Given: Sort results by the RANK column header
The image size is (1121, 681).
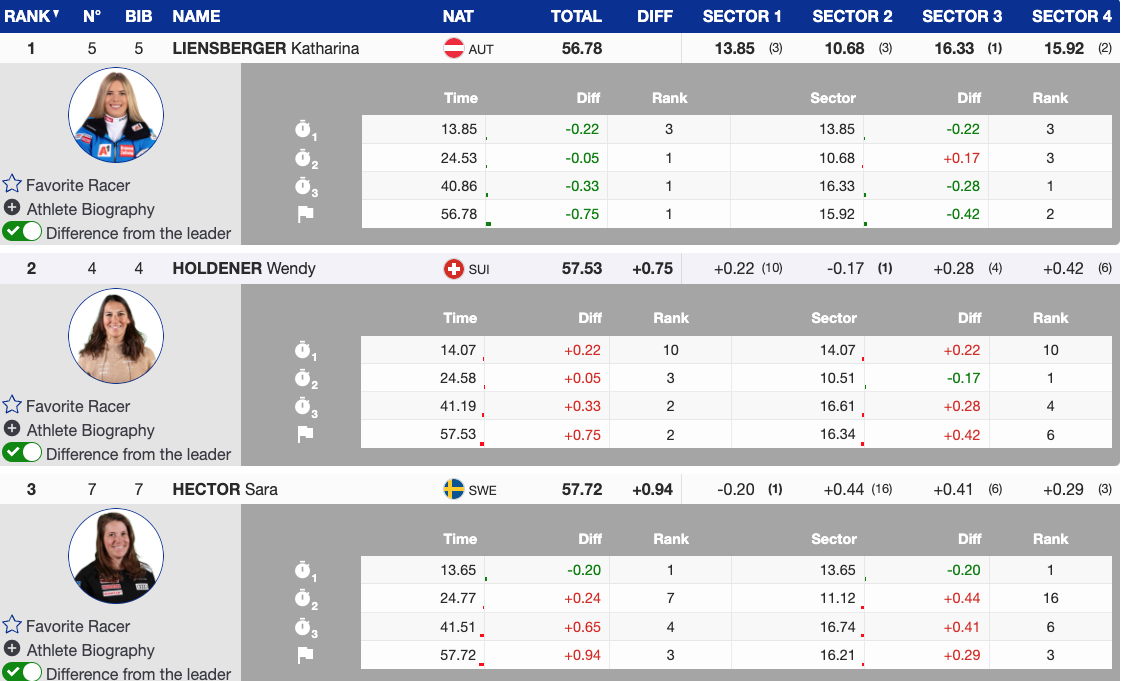Looking at the screenshot, I should coord(28,16).
